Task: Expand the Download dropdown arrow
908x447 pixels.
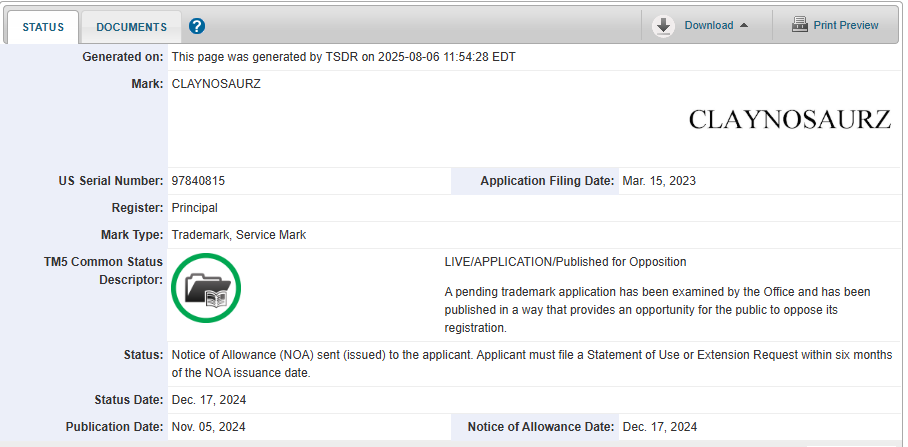Action: tap(744, 25)
